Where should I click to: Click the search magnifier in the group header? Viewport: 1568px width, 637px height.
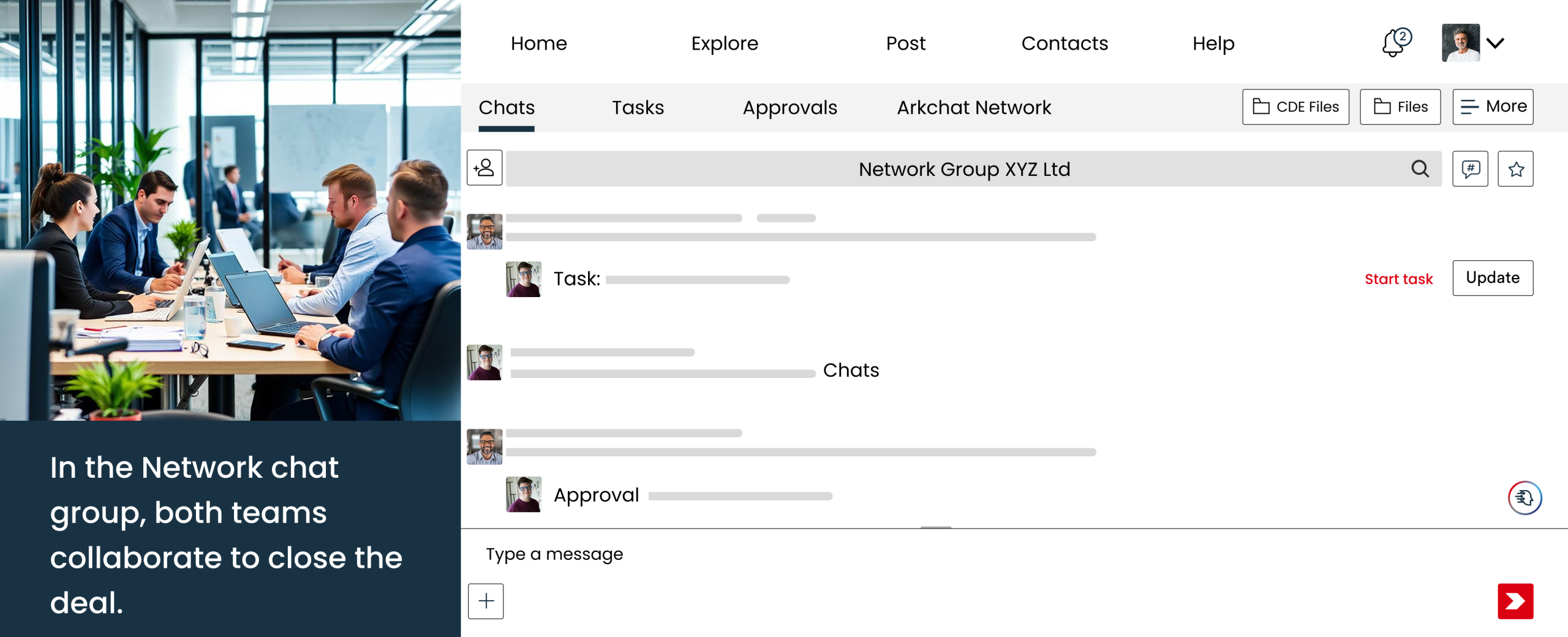click(1420, 168)
